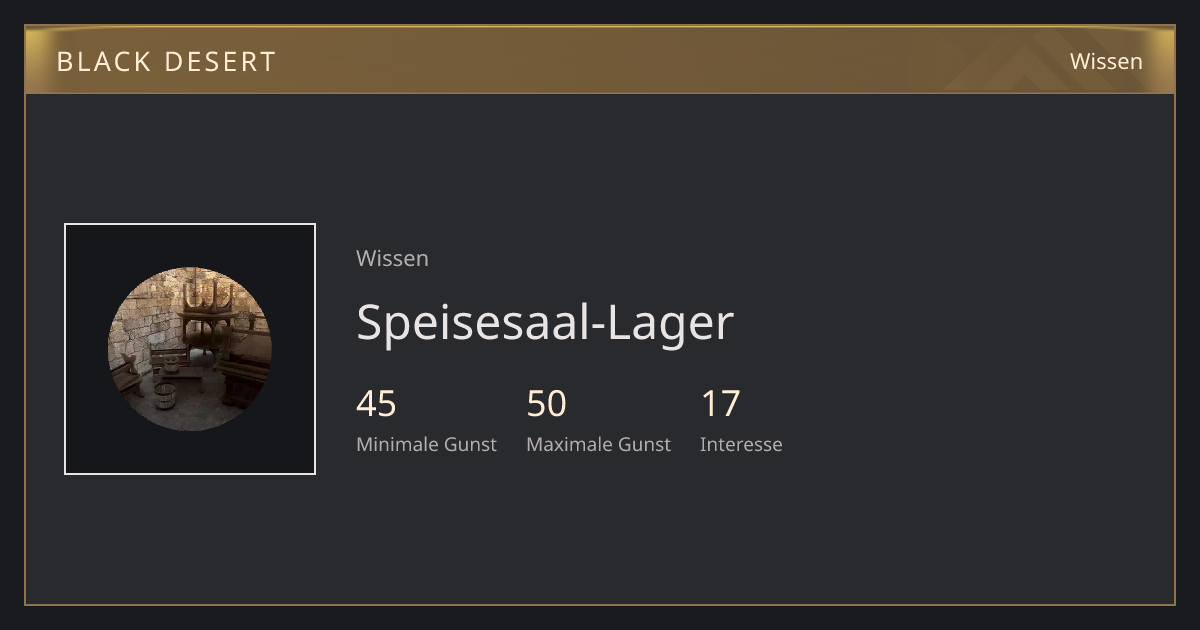Image resolution: width=1200 pixels, height=630 pixels.
Task: Click the Speisesaal-Lager heading
Action: click(x=545, y=322)
